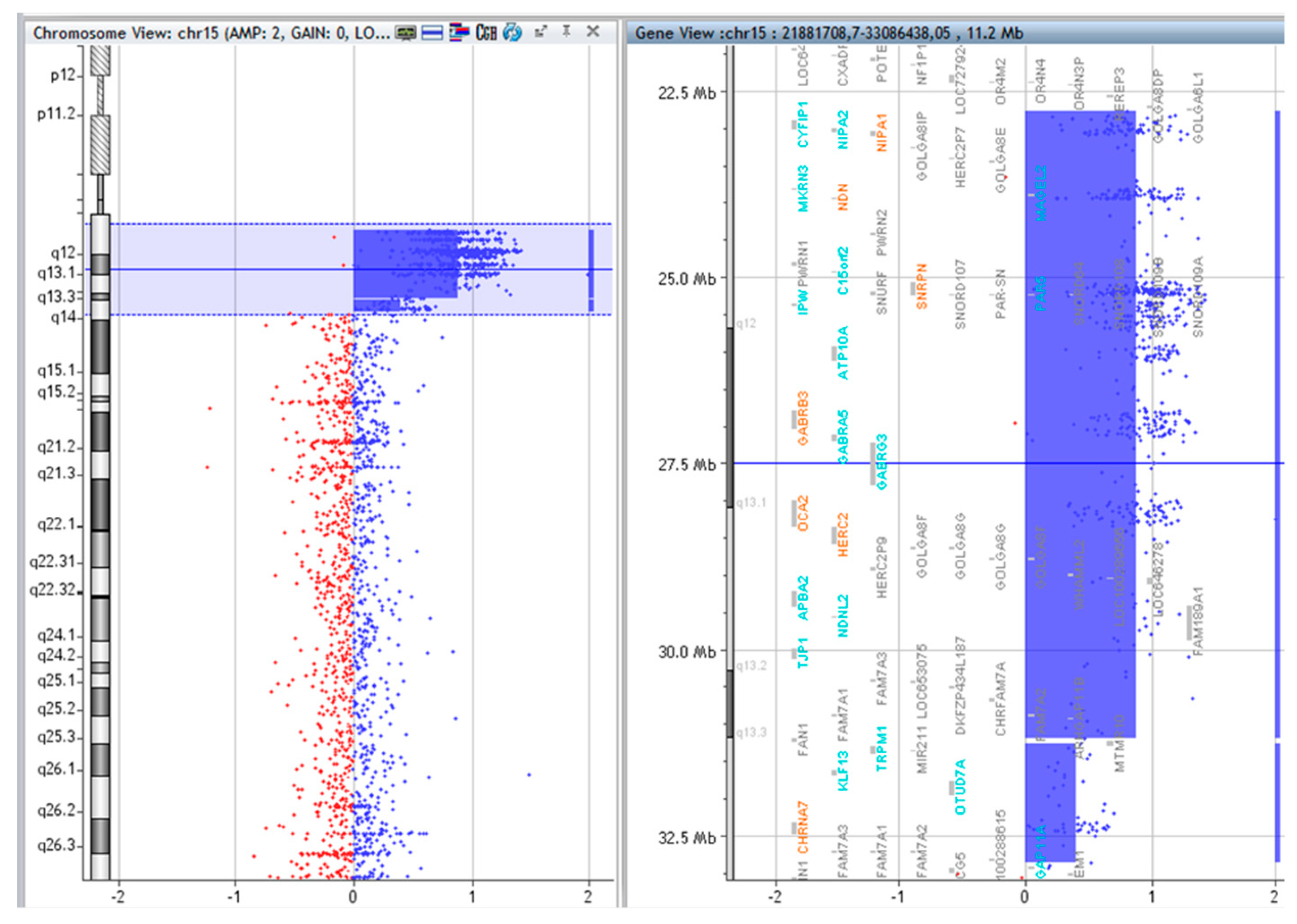The height and width of the screenshot is (924, 1297).
Task: Click the APBA2 gene label
Action: click(803, 598)
